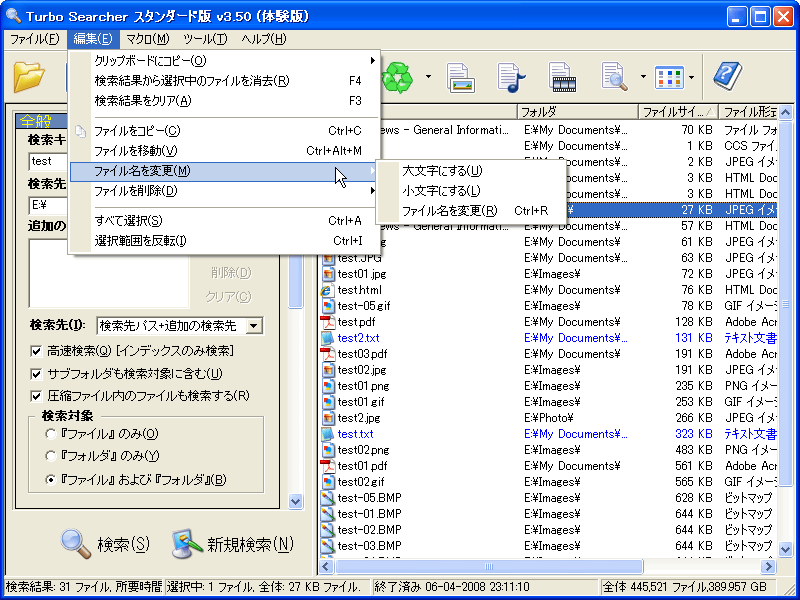
Task: Sort by フォルダ column header
Action: point(577,111)
